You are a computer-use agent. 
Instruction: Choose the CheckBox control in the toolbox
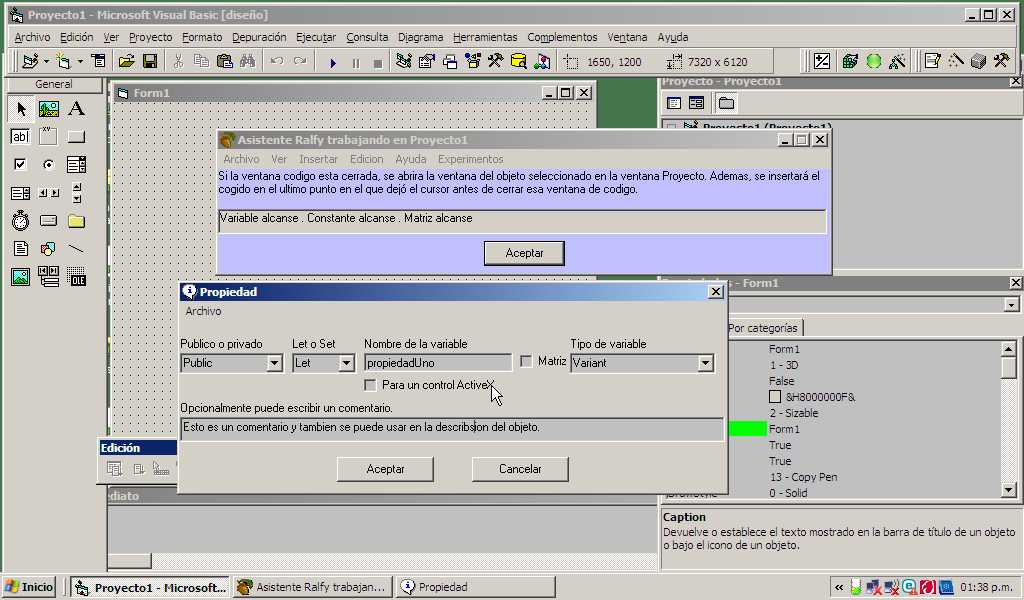click(x=21, y=165)
